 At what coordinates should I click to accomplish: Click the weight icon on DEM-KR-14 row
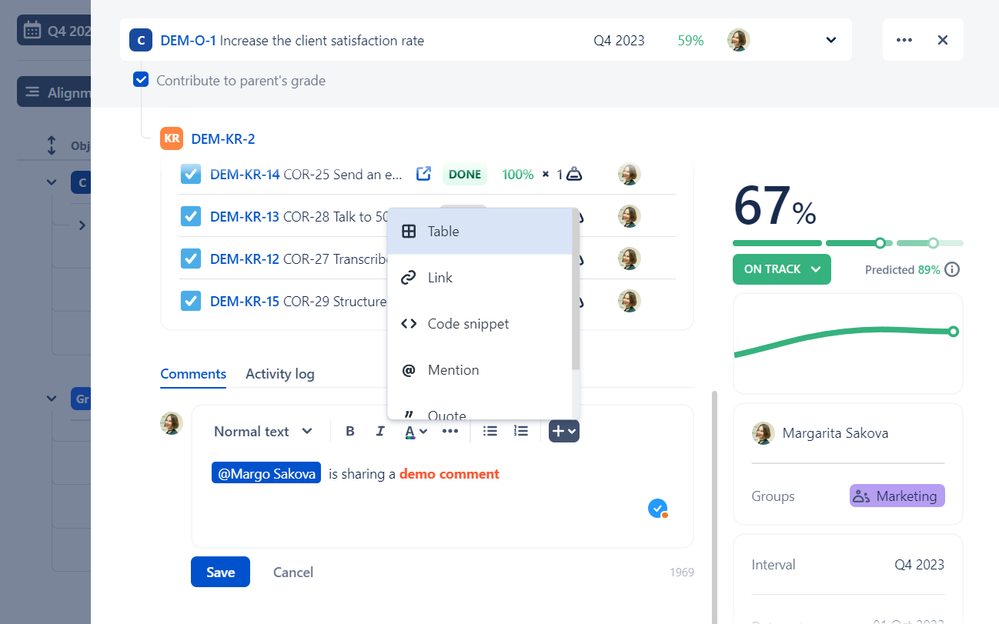(574, 174)
